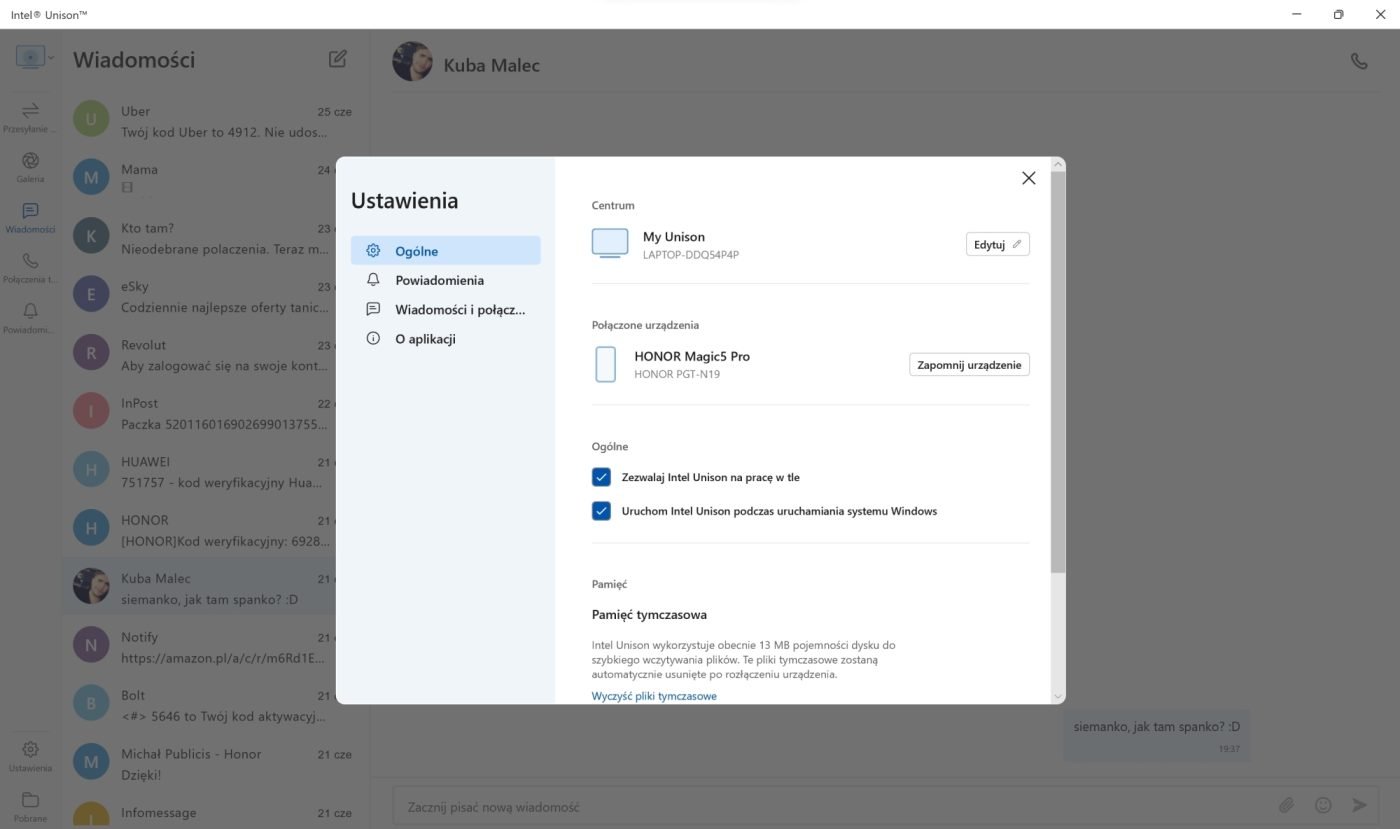Click the Edytuj button for My Unison
The image size is (1400, 829).
[x=998, y=244]
